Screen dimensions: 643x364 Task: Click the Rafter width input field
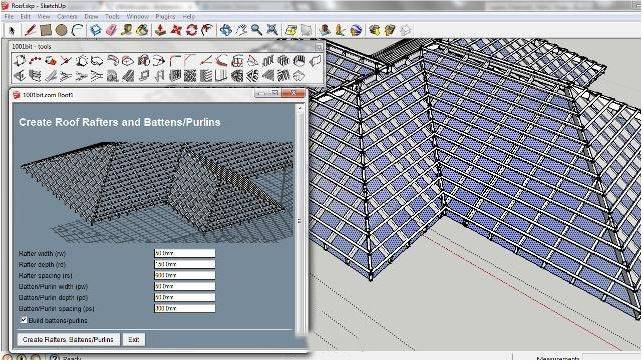pyautogui.click(x=185, y=253)
